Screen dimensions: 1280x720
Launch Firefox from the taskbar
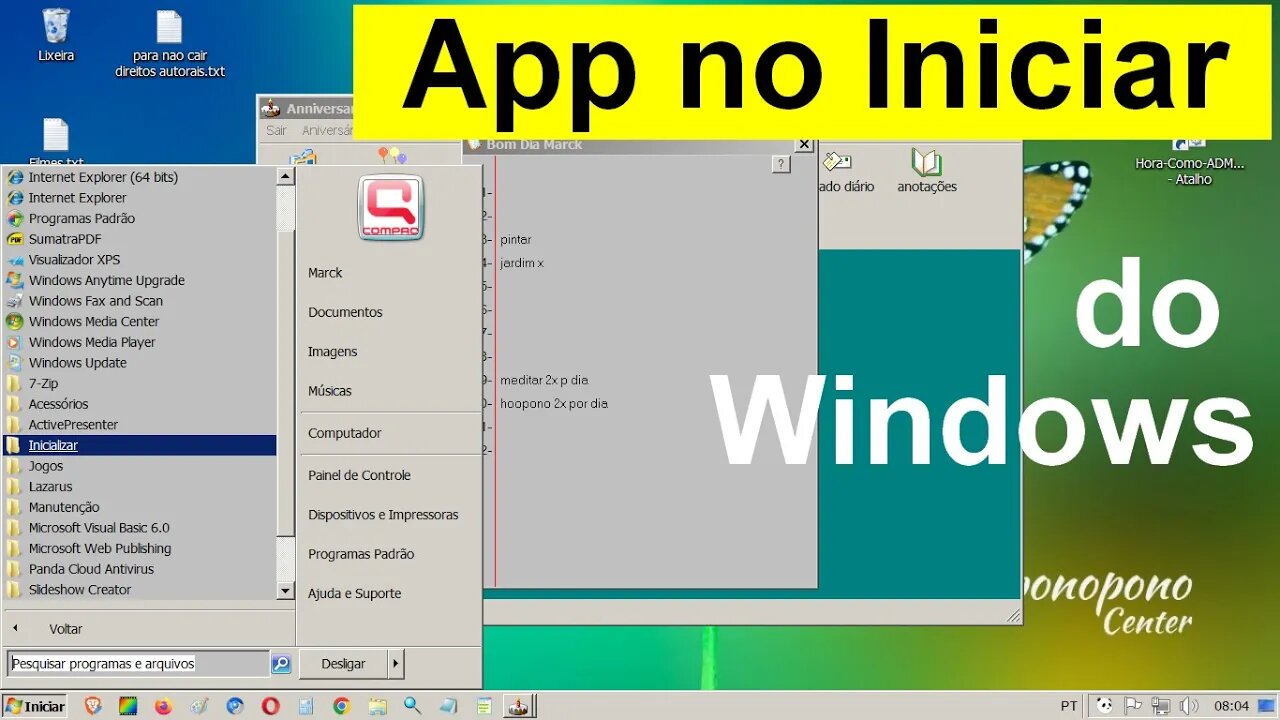pos(163,706)
